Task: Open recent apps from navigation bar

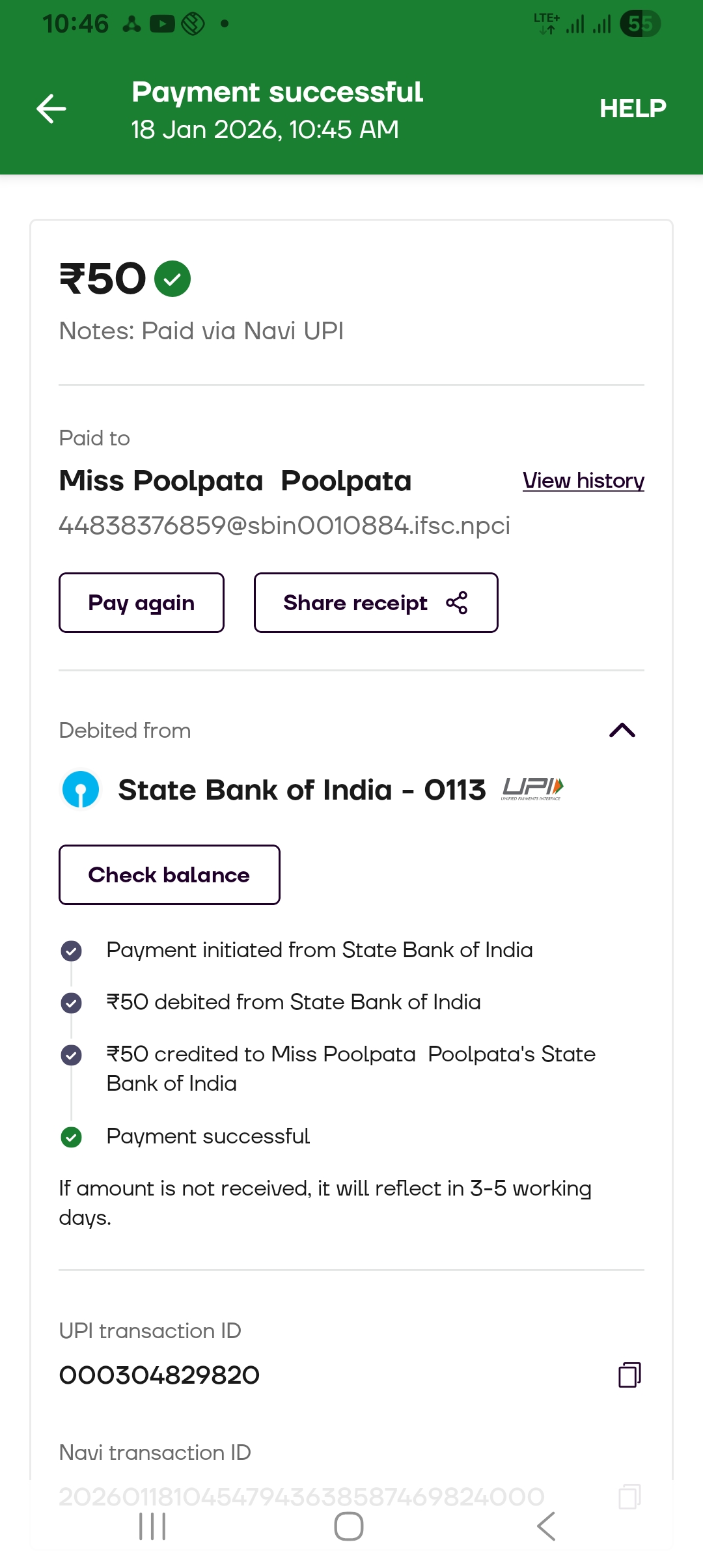Action: (153, 1526)
